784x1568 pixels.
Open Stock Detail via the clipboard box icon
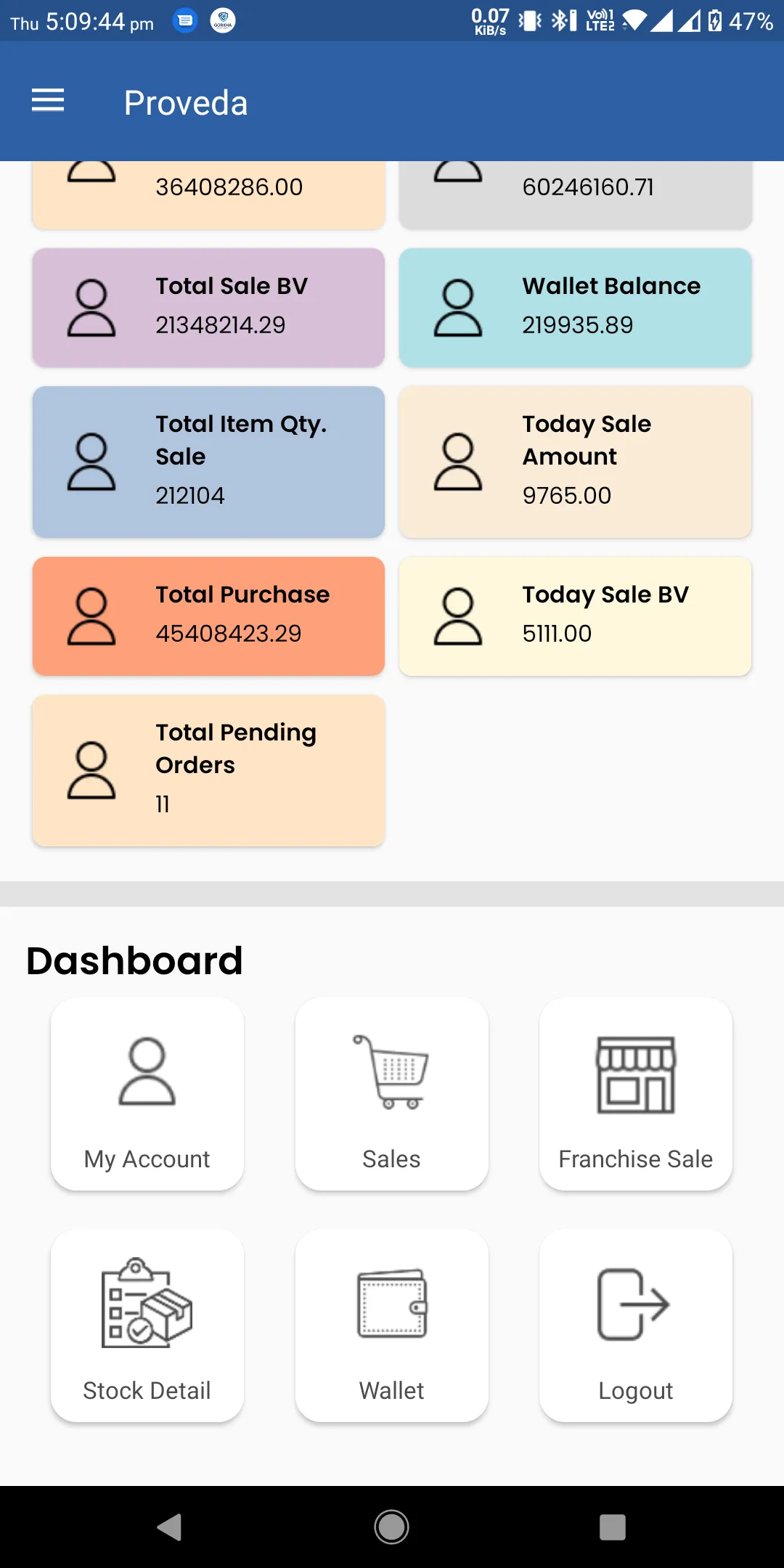147,1303
